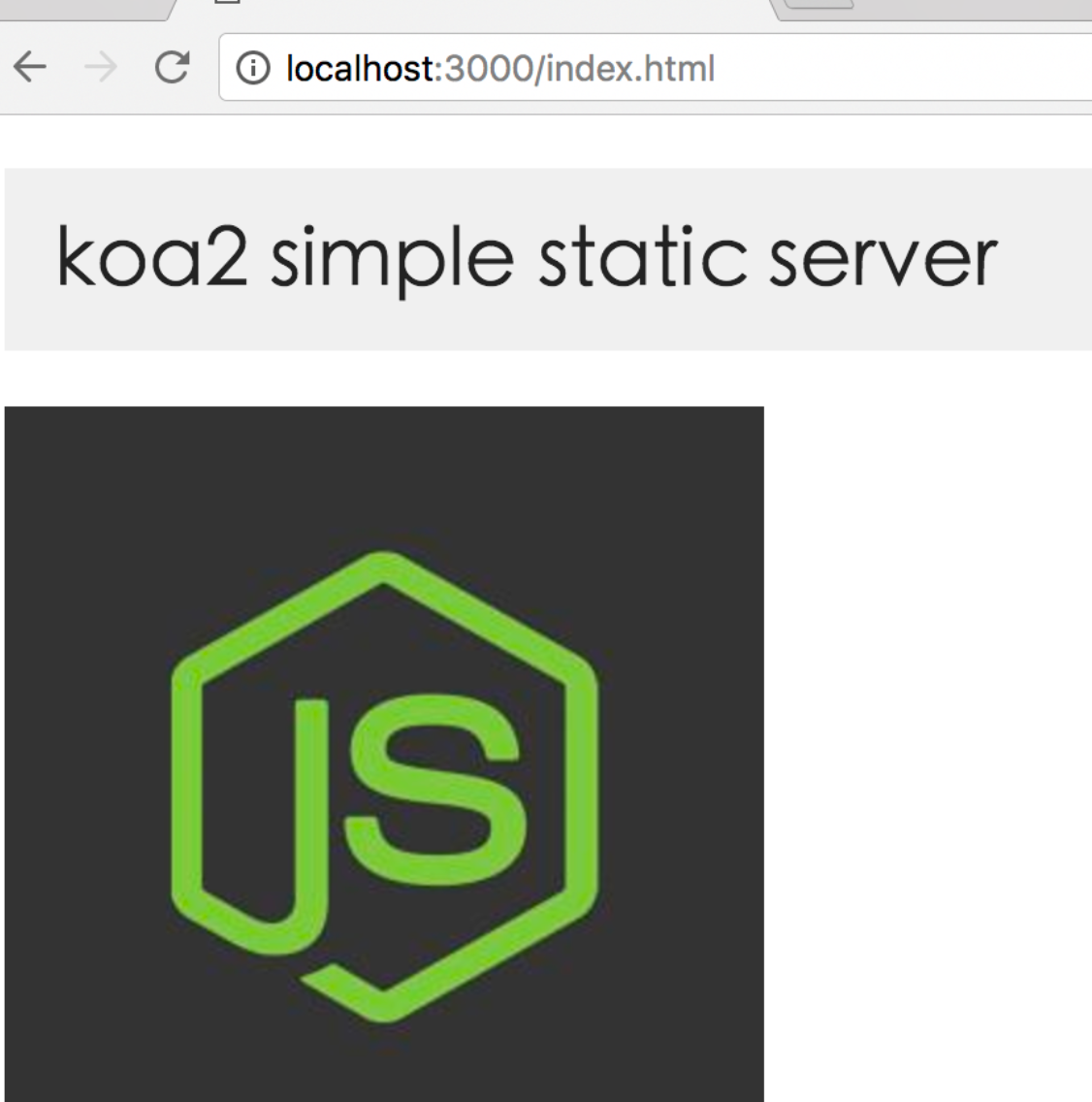Click the greyed-out forward arrow
This screenshot has height=1102, width=1092.
click(101, 69)
